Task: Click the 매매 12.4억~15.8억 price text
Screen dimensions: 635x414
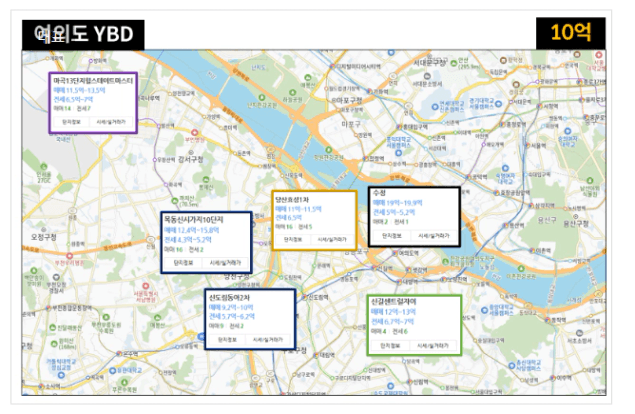Action: [192, 230]
